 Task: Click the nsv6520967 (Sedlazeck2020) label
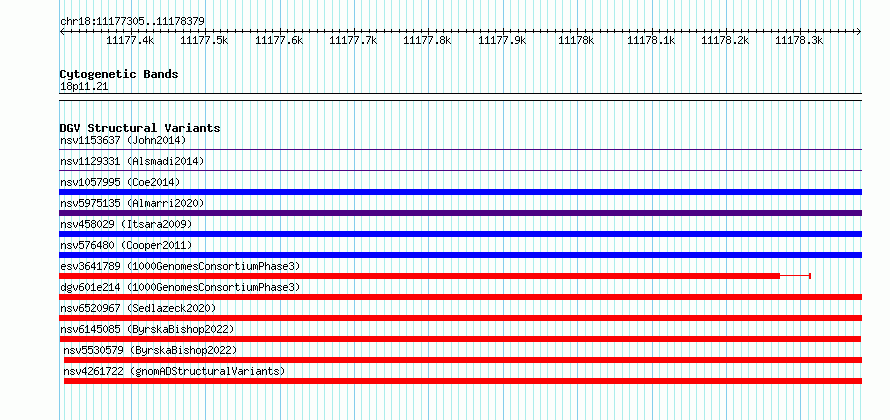138,308
